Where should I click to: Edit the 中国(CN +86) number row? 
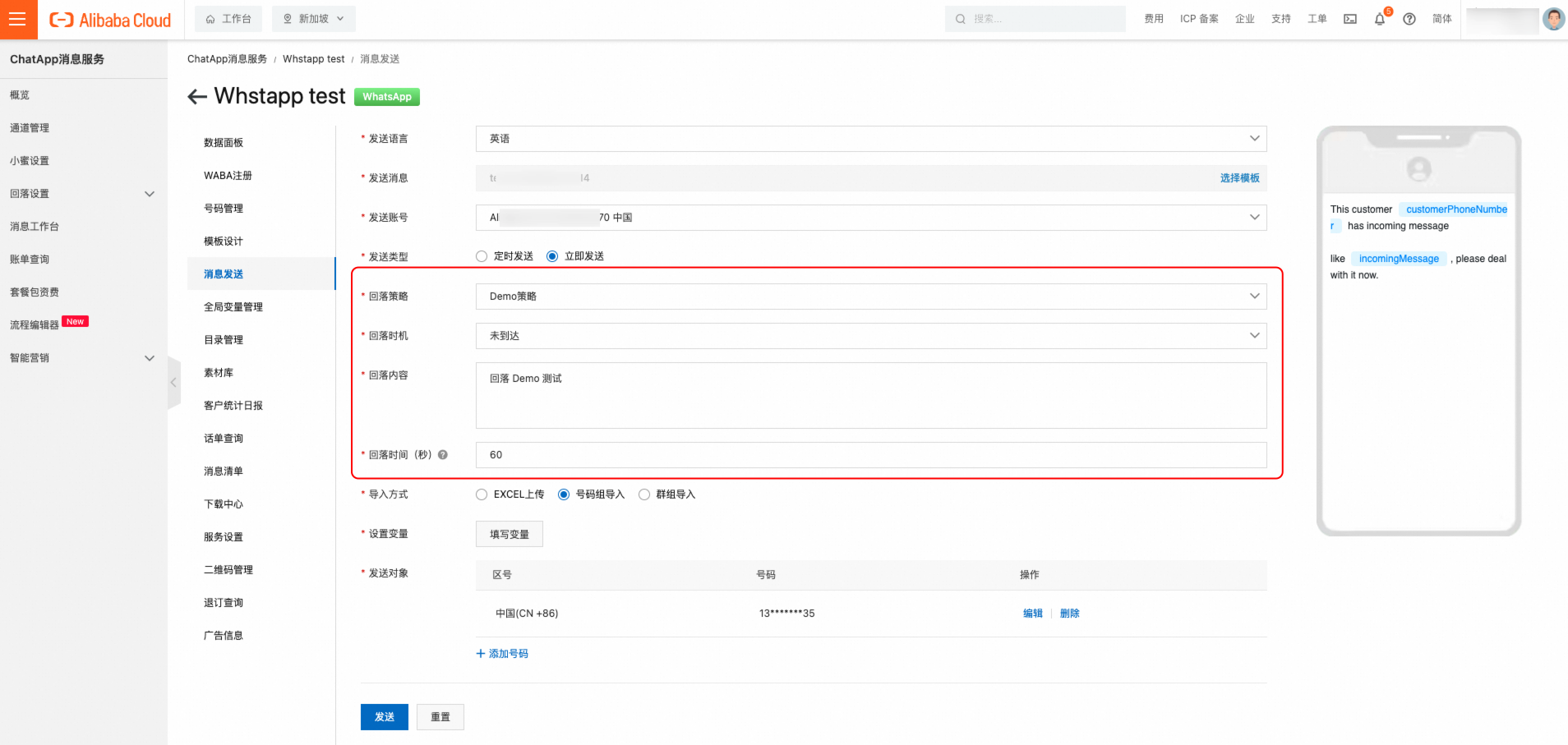click(1032, 614)
